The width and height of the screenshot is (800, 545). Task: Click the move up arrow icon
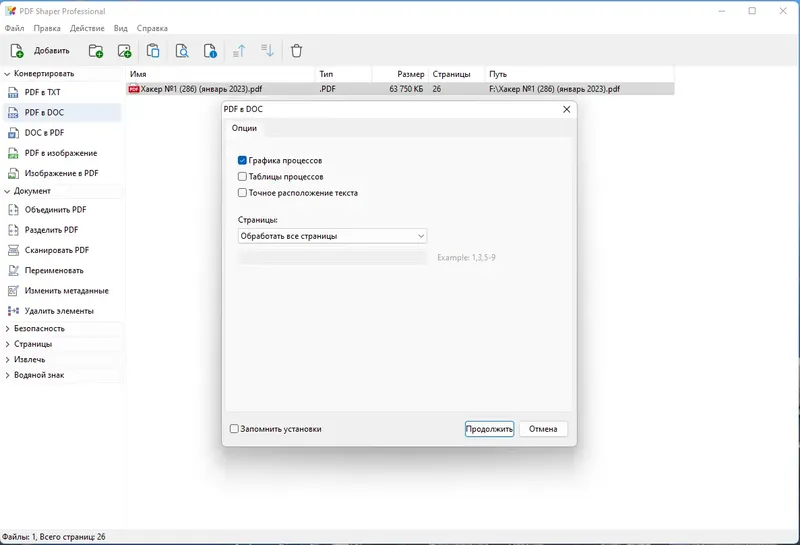(x=239, y=51)
